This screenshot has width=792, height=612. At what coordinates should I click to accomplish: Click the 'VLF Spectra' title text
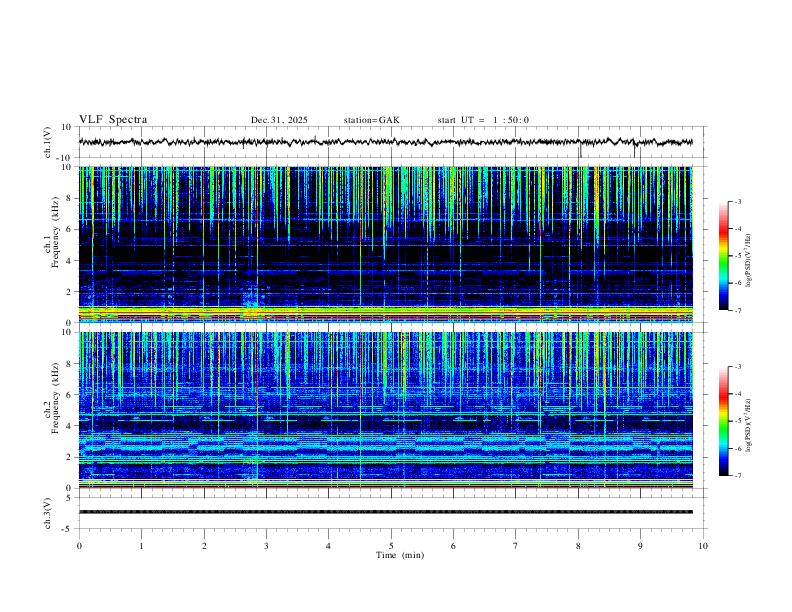pyautogui.click(x=113, y=120)
